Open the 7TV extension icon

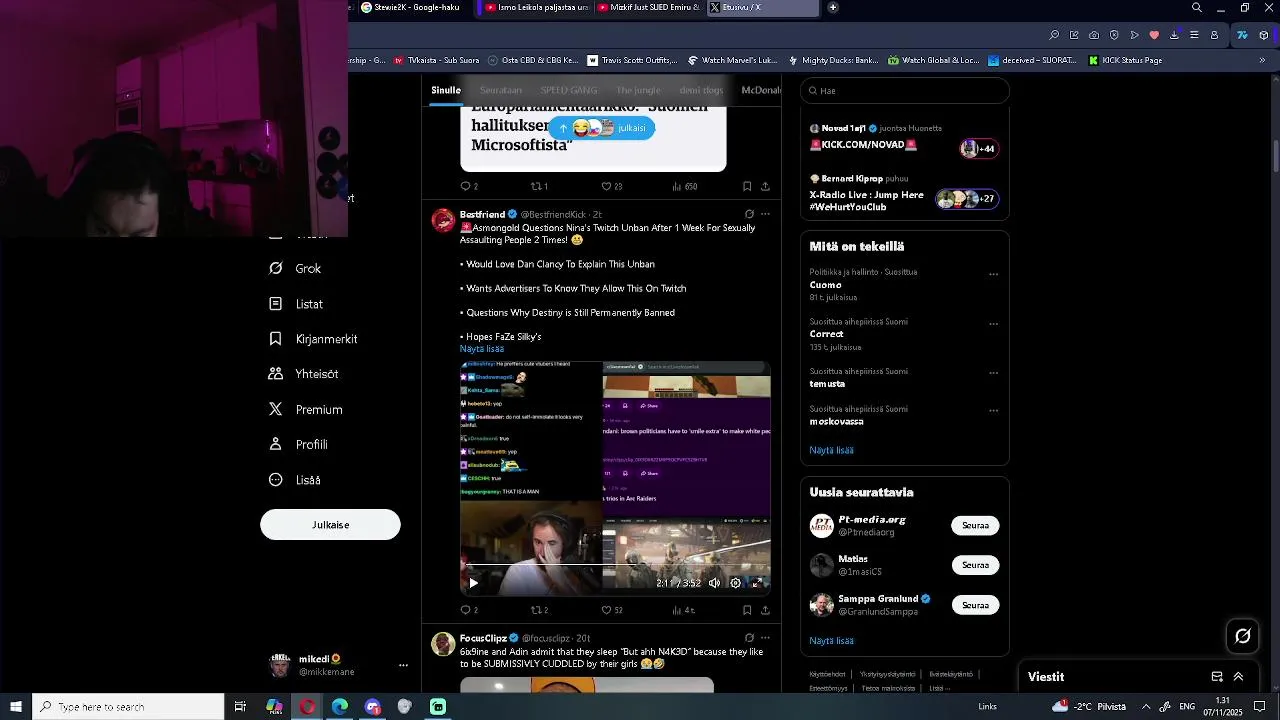coord(1242,35)
